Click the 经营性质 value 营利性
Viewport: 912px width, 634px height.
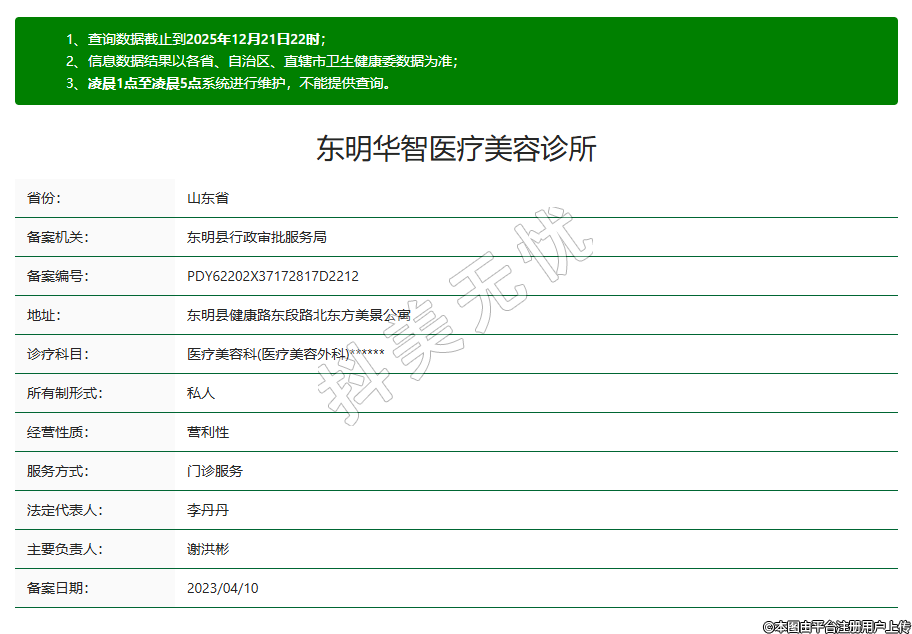point(208,432)
